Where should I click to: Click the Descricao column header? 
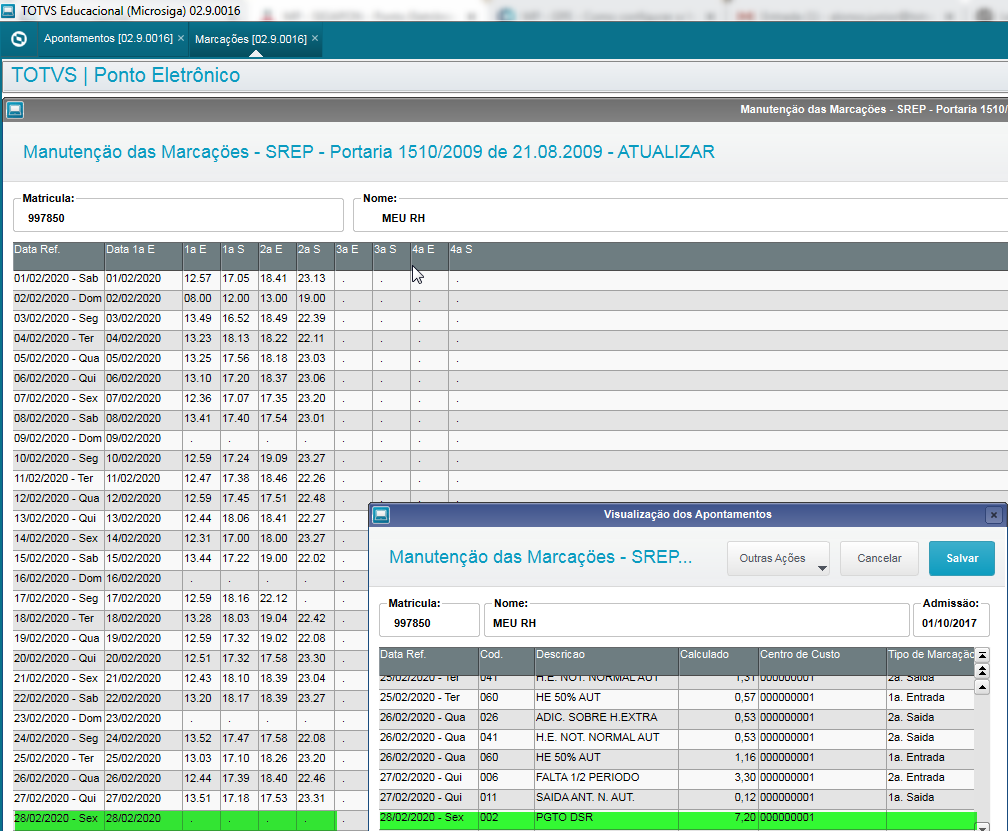[607, 661]
